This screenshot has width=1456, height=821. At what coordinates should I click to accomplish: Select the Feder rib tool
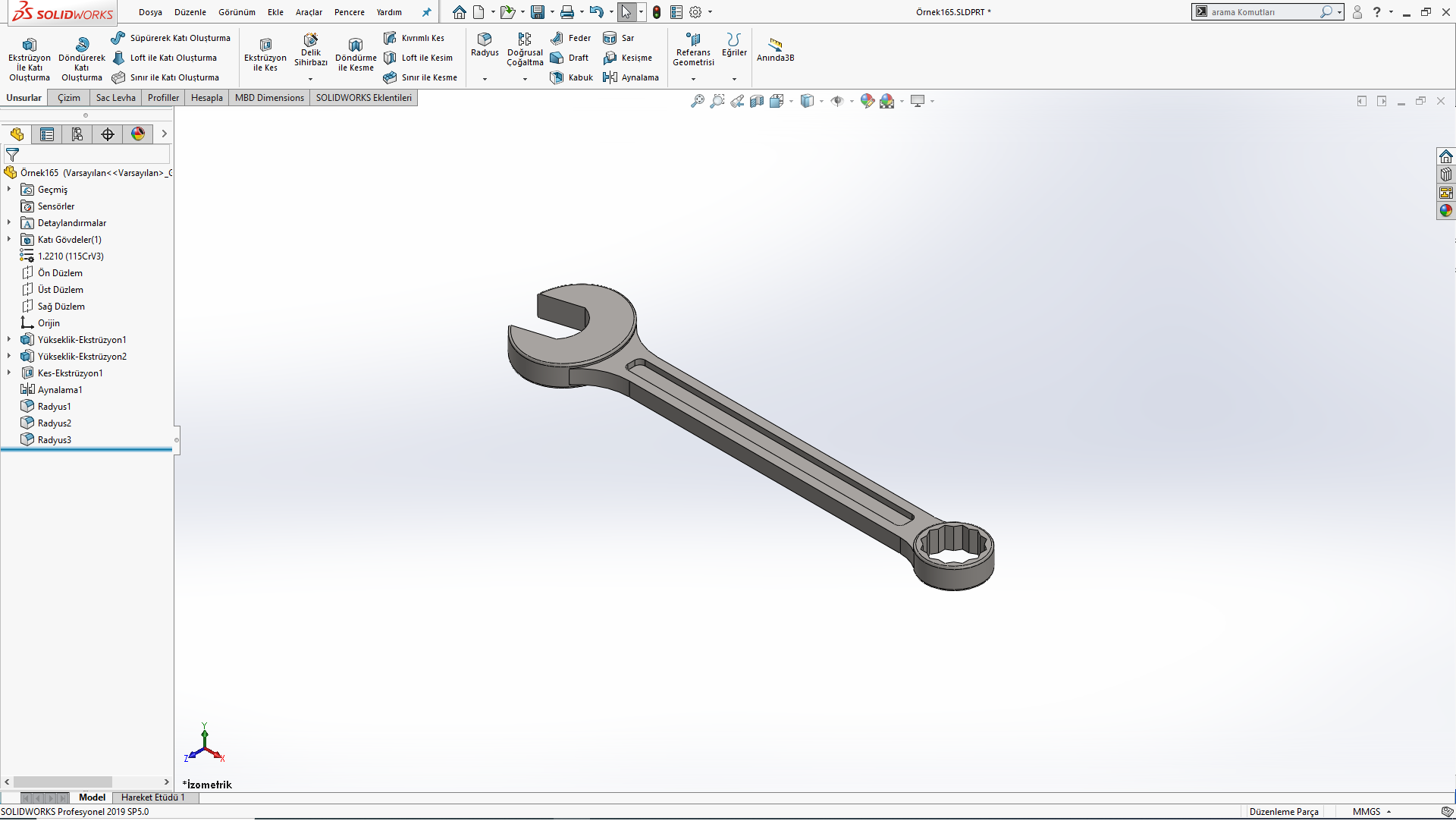click(x=571, y=38)
